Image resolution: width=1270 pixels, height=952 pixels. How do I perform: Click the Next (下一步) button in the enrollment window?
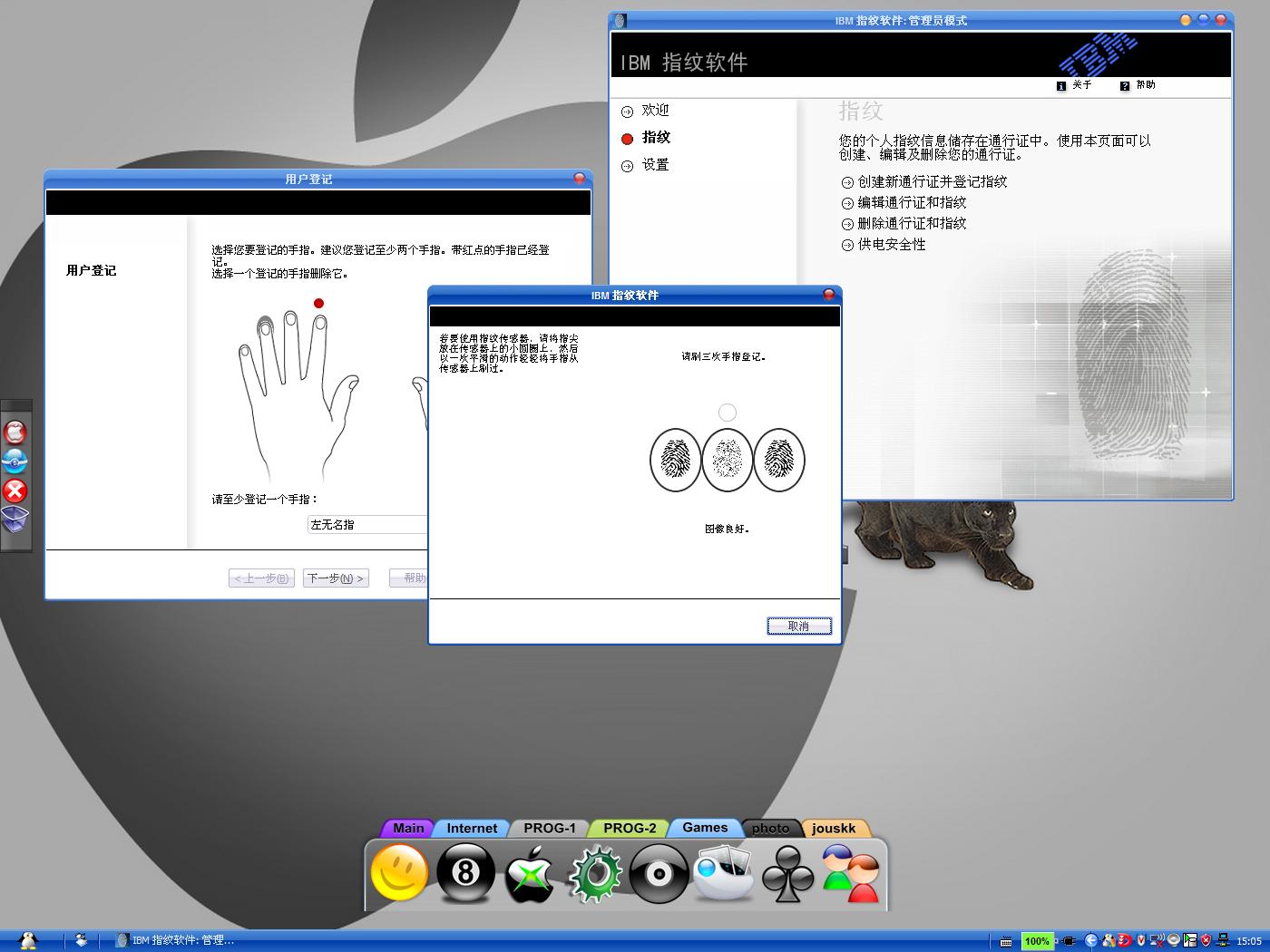pos(336,578)
